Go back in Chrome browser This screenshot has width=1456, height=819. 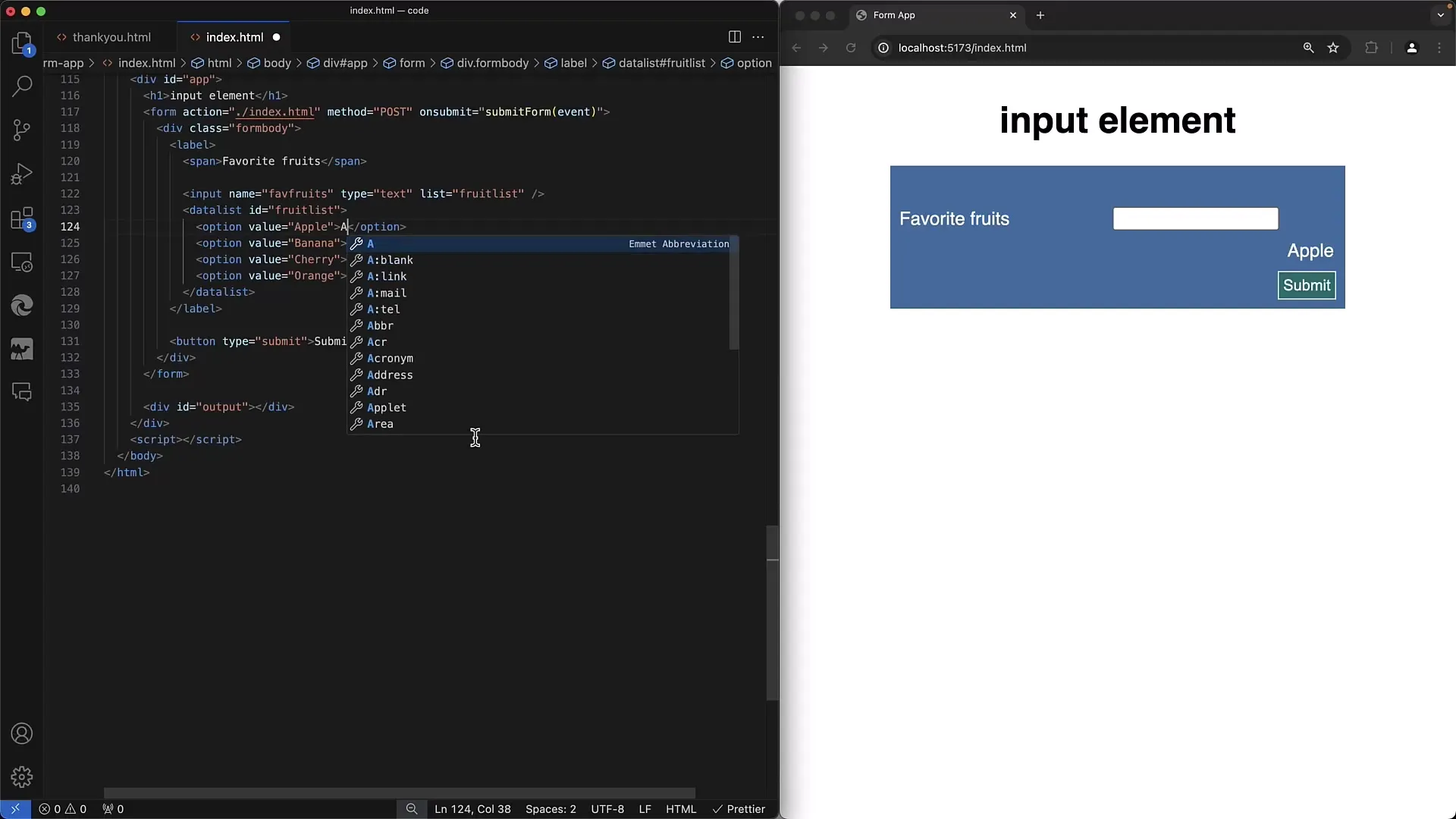(796, 48)
